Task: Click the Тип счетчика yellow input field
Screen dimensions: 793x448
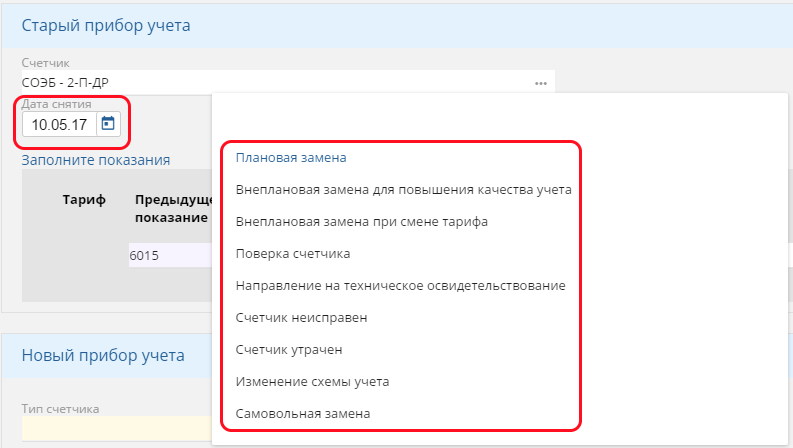Action: pyautogui.click(x=117, y=428)
